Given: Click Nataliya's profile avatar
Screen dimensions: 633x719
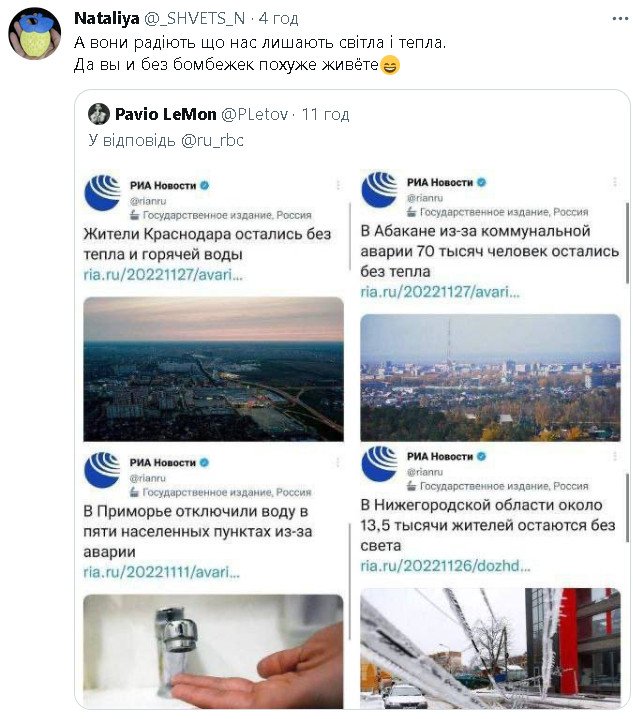Looking at the screenshot, I should pyautogui.click(x=34, y=32).
